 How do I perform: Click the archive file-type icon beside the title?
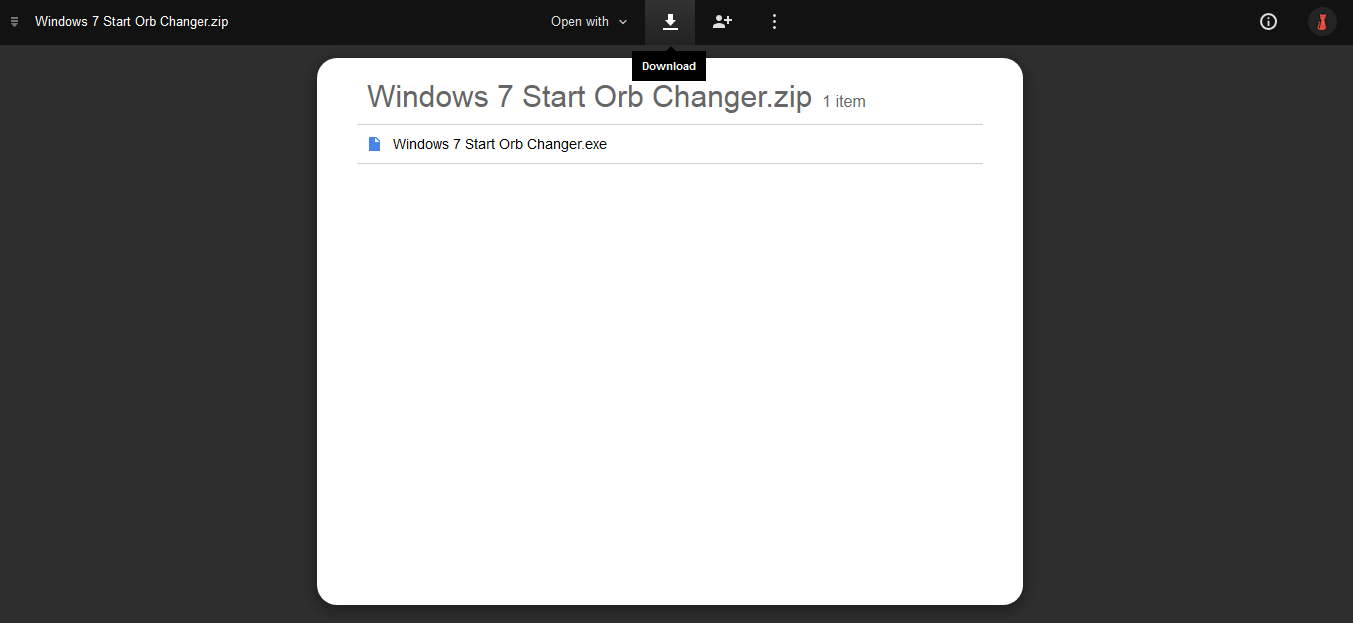click(x=14, y=22)
